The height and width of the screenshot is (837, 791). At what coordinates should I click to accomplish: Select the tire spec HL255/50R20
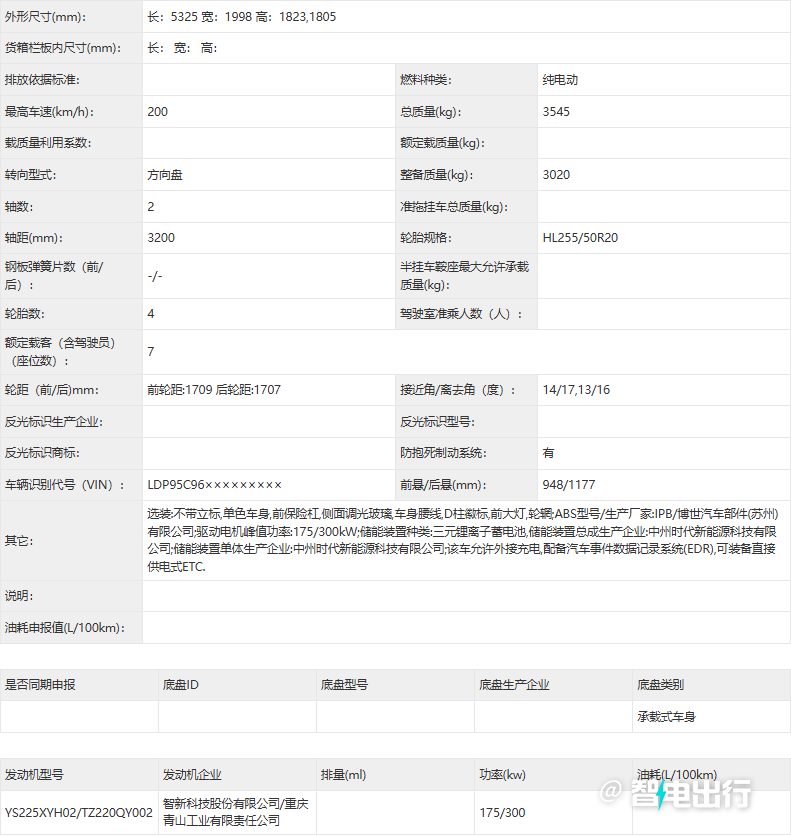(x=580, y=238)
